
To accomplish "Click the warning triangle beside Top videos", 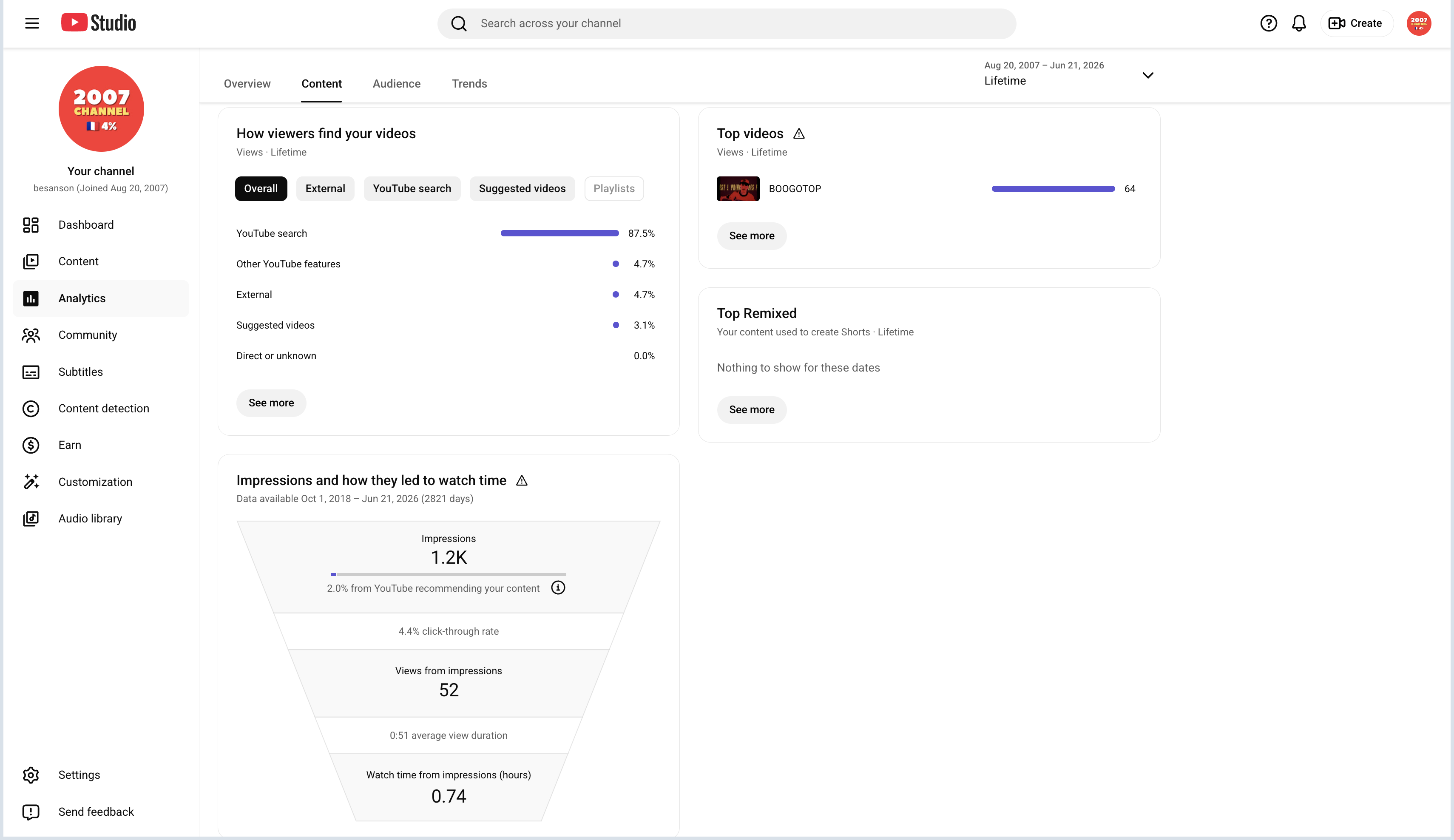I will pos(798,134).
